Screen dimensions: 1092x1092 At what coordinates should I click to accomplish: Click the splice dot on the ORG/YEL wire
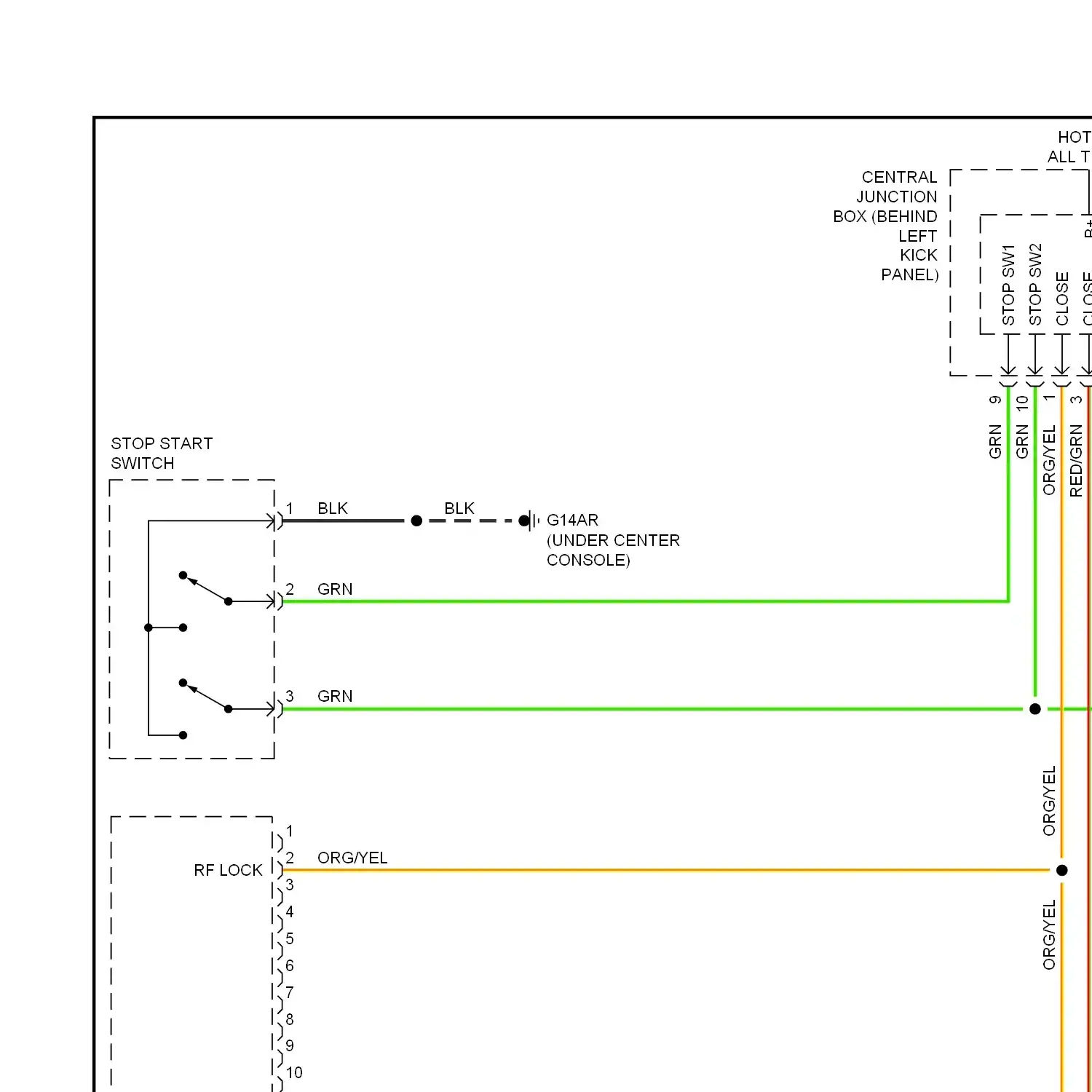pyautogui.click(x=1062, y=870)
